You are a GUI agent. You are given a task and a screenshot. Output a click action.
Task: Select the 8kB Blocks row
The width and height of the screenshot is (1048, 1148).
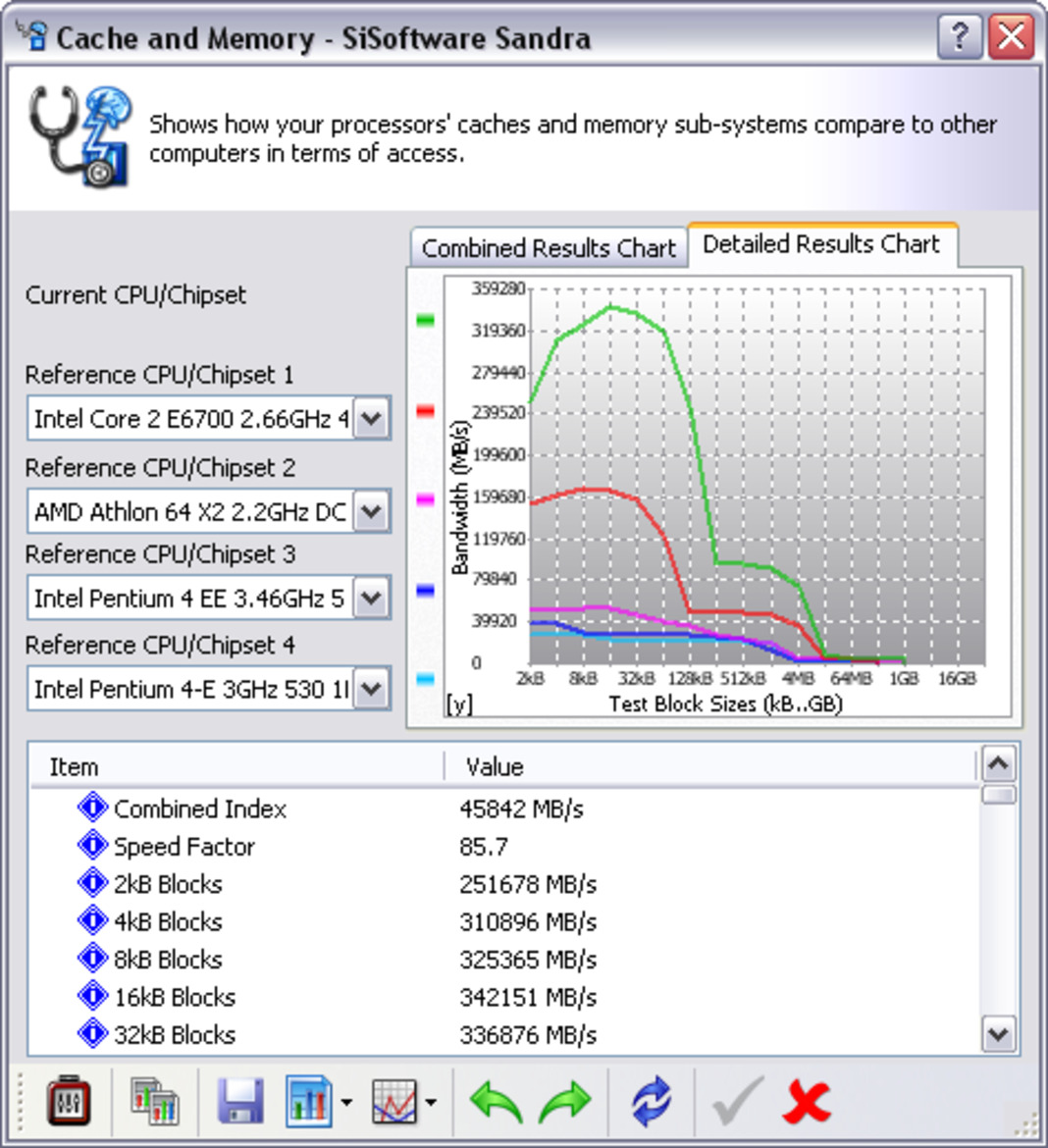503,960
